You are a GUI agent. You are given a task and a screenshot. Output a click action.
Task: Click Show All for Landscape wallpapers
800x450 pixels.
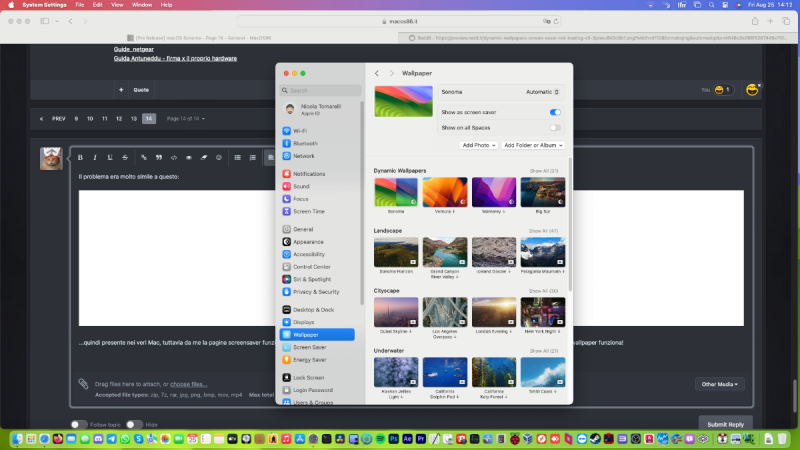click(x=544, y=230)
